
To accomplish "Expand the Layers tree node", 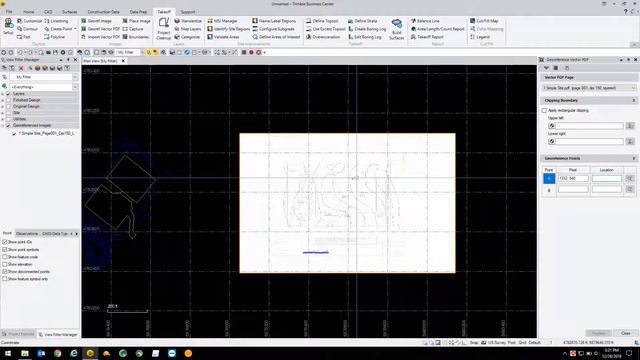I will [3, 94].
